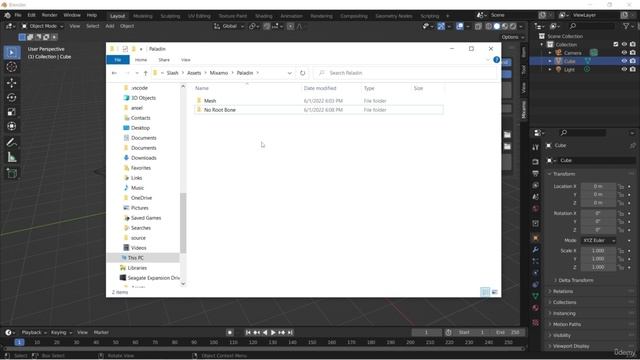This screenshot has height=360, width=640.
Task: Click the Search Paladin input box
Action: pos(406,73)
